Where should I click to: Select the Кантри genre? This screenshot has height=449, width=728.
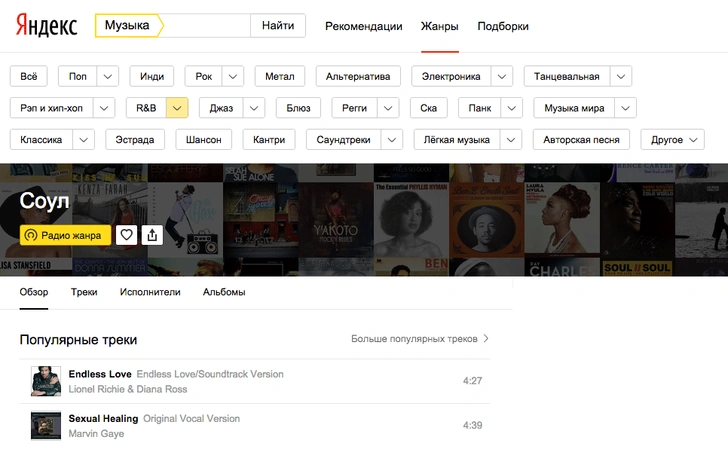coord(269,139)
